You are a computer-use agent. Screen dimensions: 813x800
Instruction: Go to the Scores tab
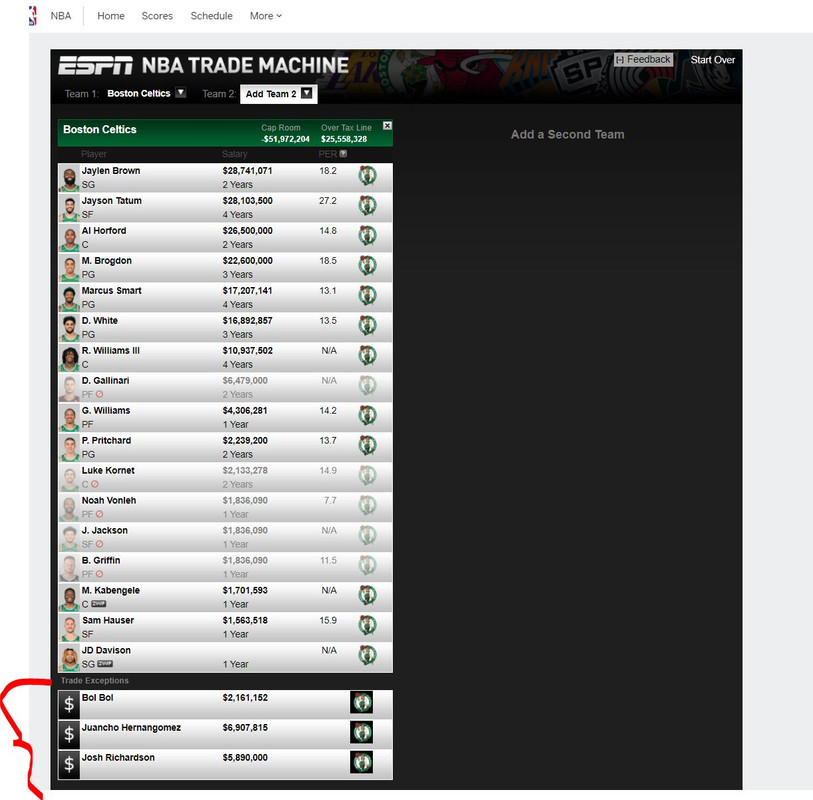(x=157, y=16)
